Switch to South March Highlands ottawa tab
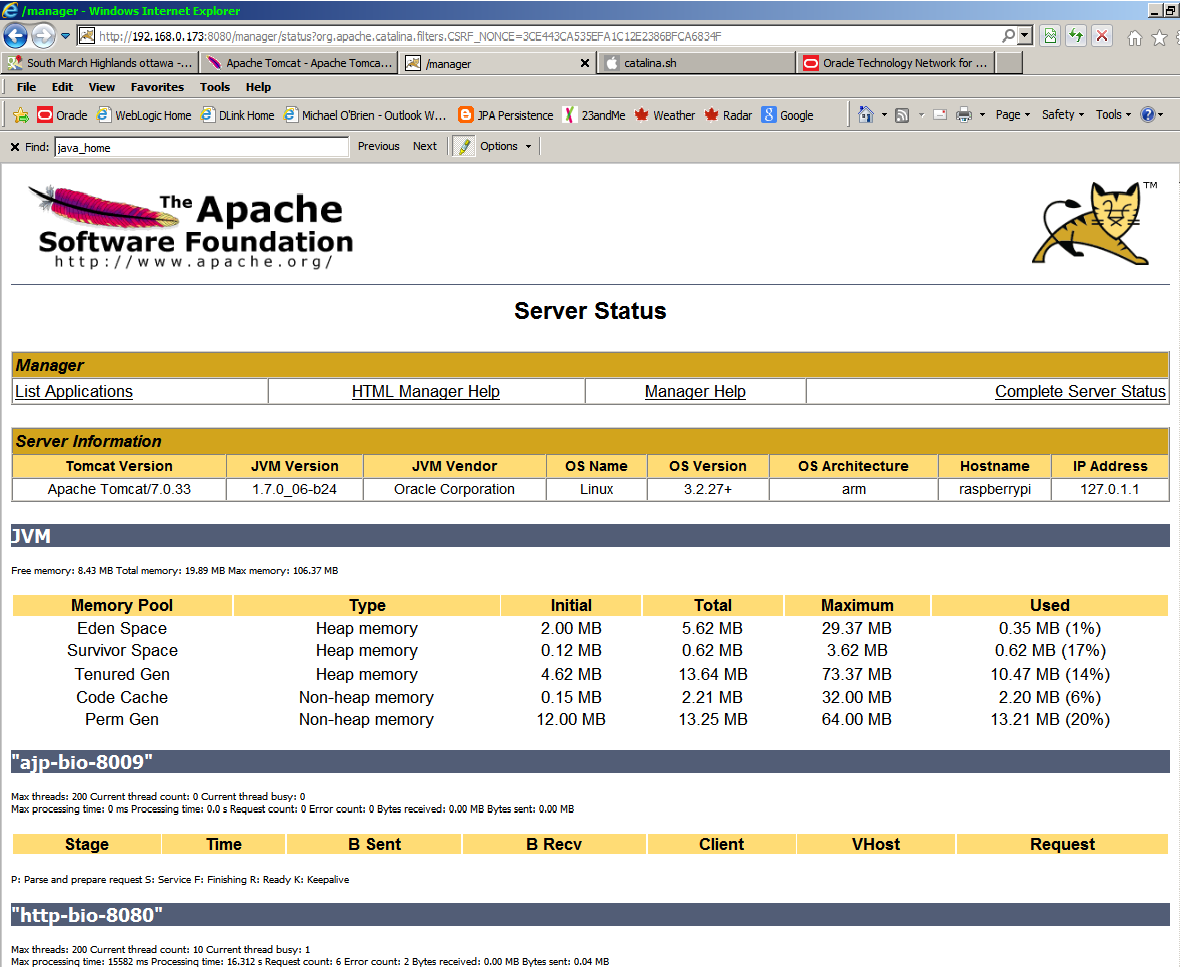1180x967 pixels. click(100, 63)
